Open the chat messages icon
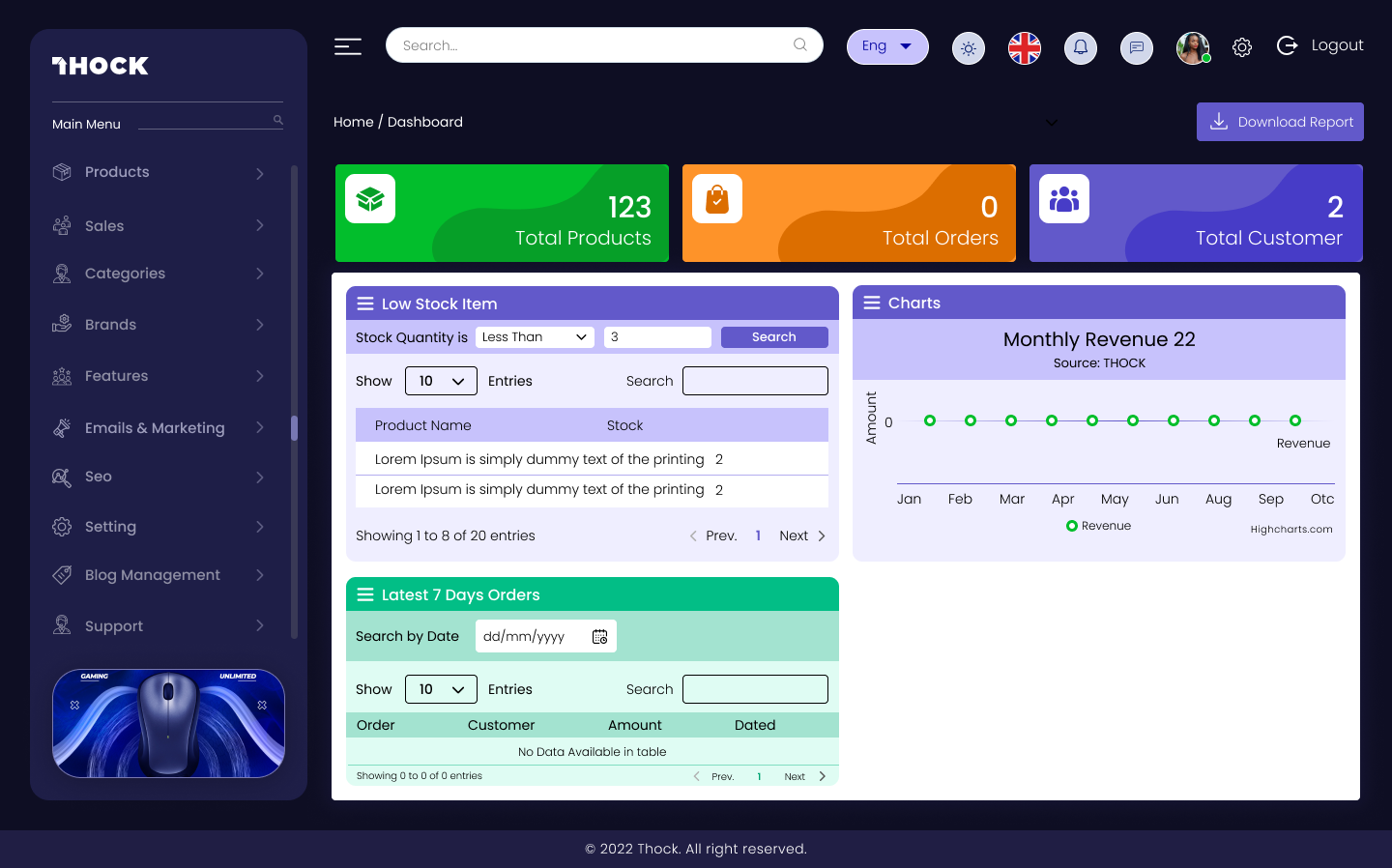The height and width of the screenshot is (868, 1392). click(x=1137, y=48)
